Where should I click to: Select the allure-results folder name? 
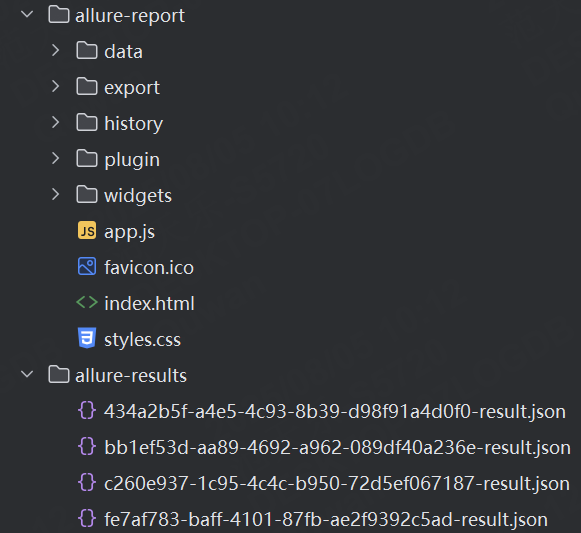tap(131, 375)
